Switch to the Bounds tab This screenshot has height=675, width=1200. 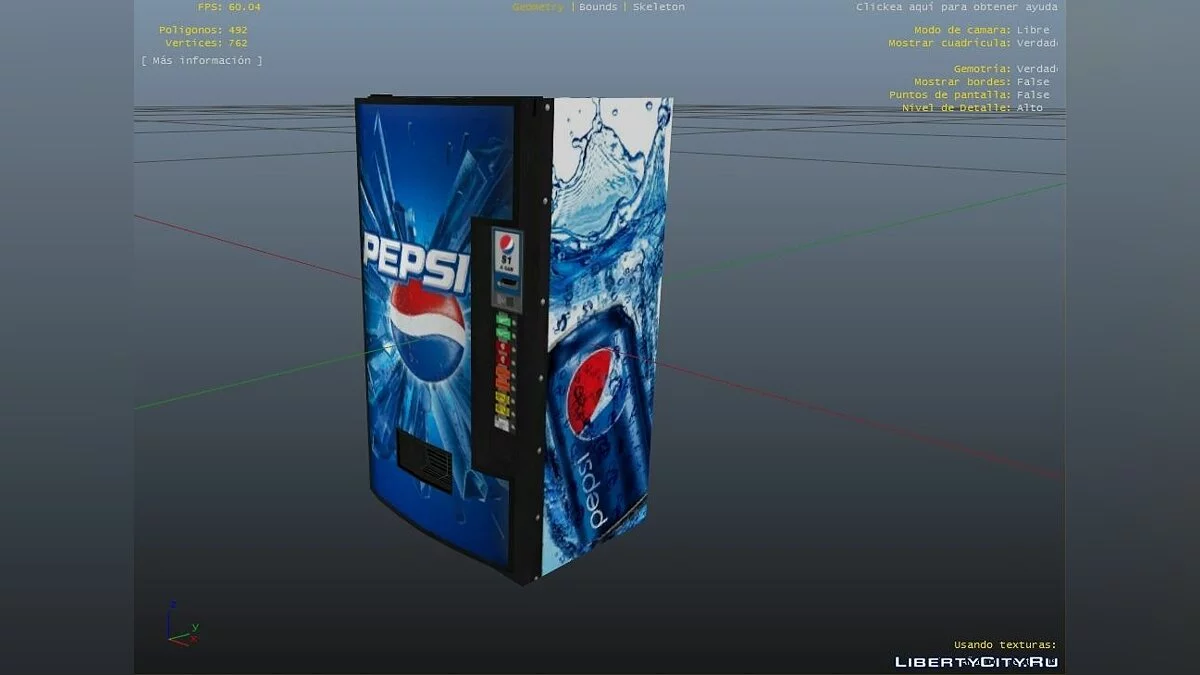598,7
